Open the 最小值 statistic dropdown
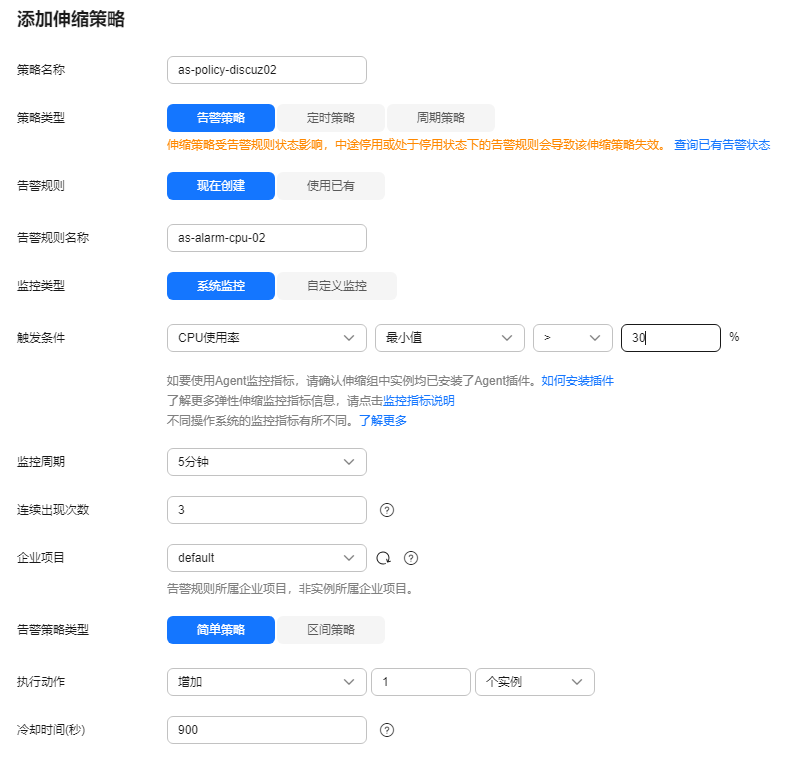 pyautogui.click(x=450, y=338)
